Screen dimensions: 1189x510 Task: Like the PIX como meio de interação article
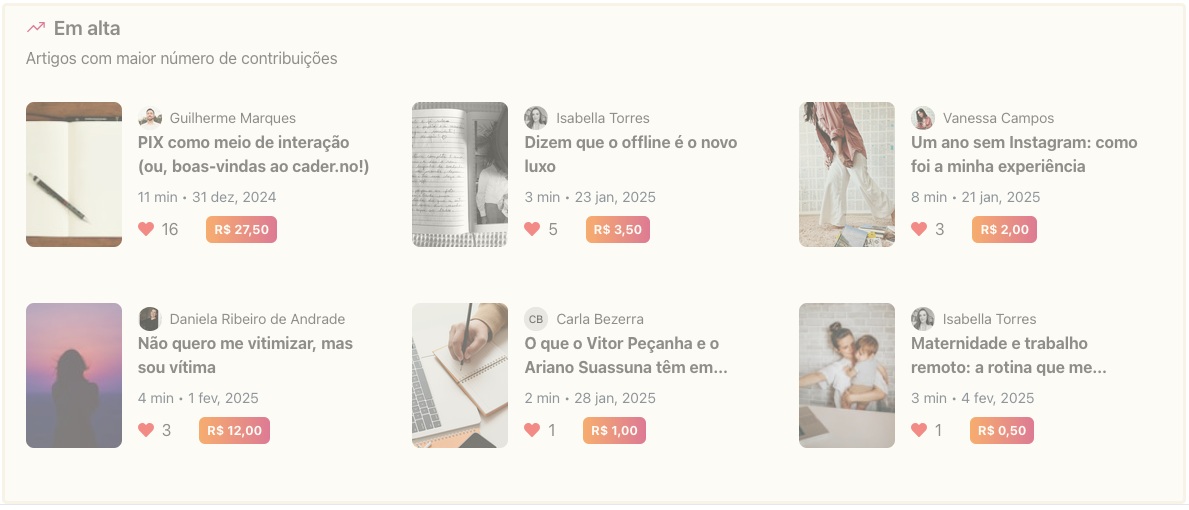(146, 229)
